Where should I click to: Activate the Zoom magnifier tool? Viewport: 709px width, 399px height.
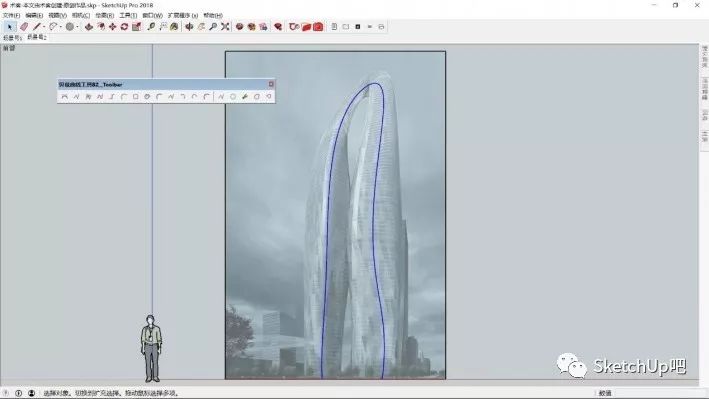tap(213, 27)
